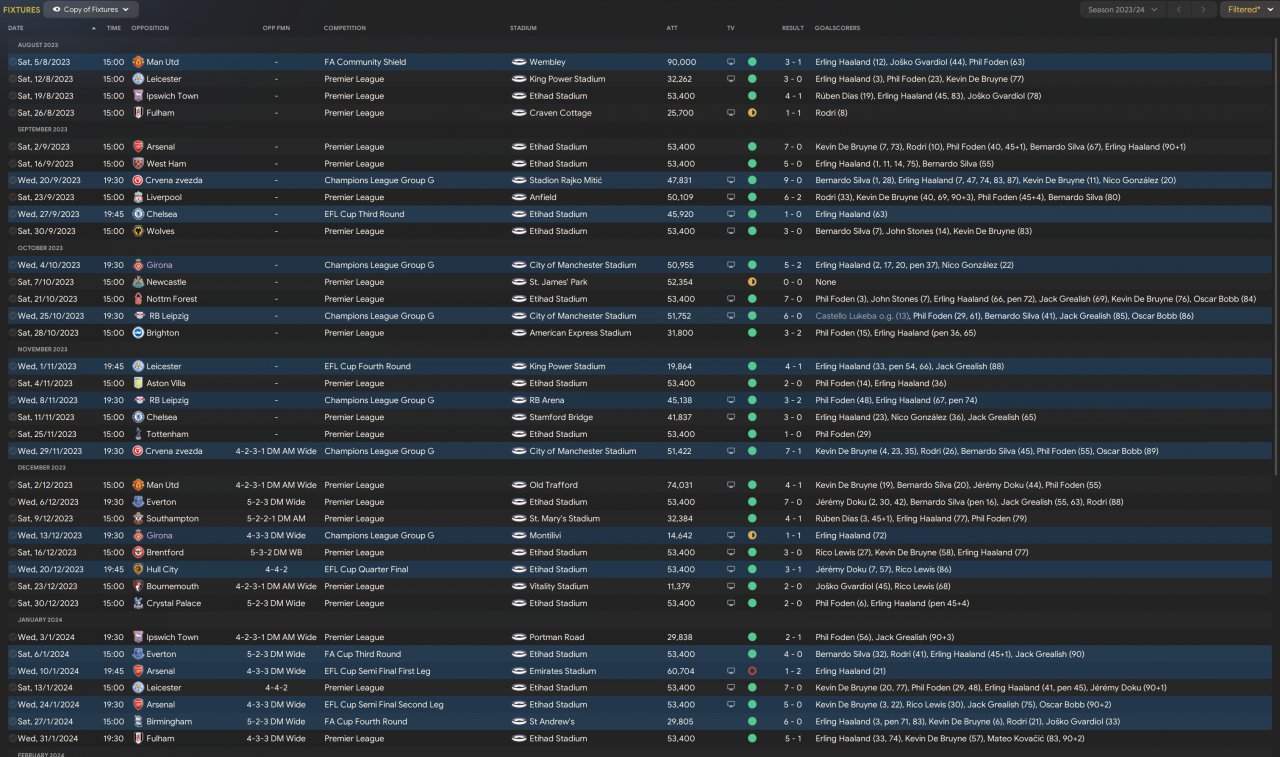Screen dimensions: 1280x757
Task: Click the TV icon in the Emirates Stadium row
Action: (x=731, y=672)
